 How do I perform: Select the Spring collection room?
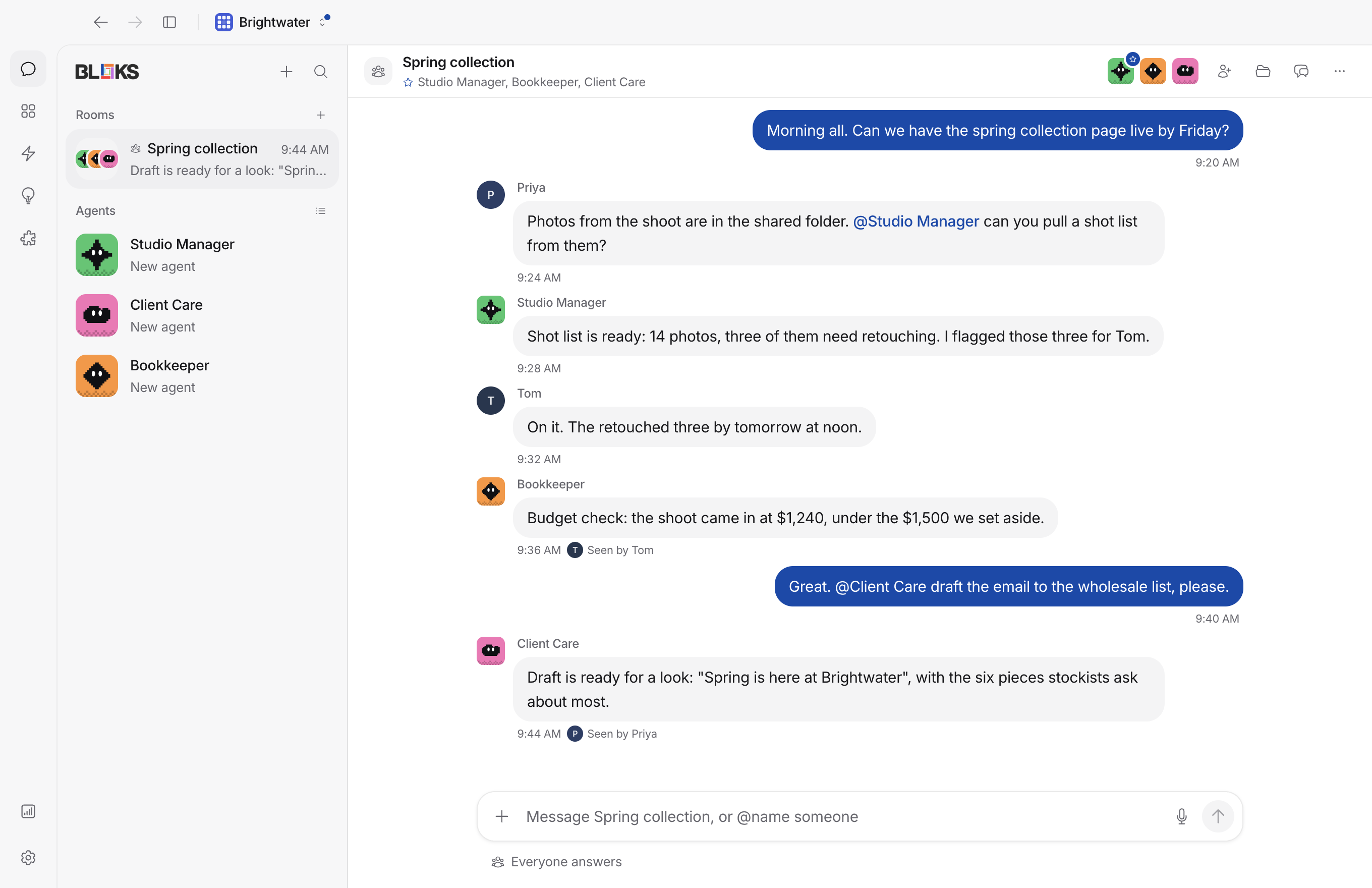pos(202,159)
